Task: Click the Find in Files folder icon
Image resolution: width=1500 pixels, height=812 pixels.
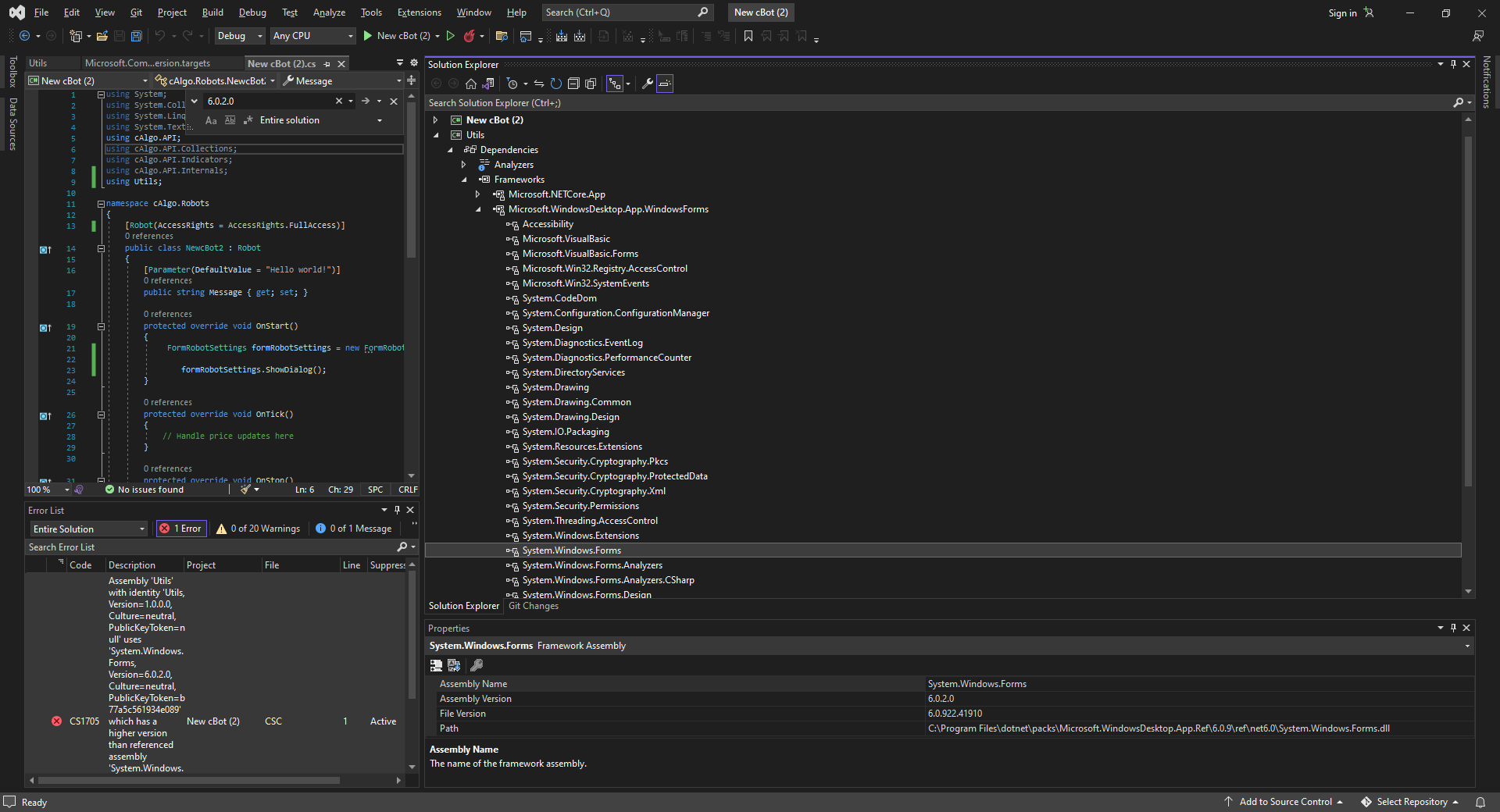Action: pyautogui.click(x=502, y=36)
